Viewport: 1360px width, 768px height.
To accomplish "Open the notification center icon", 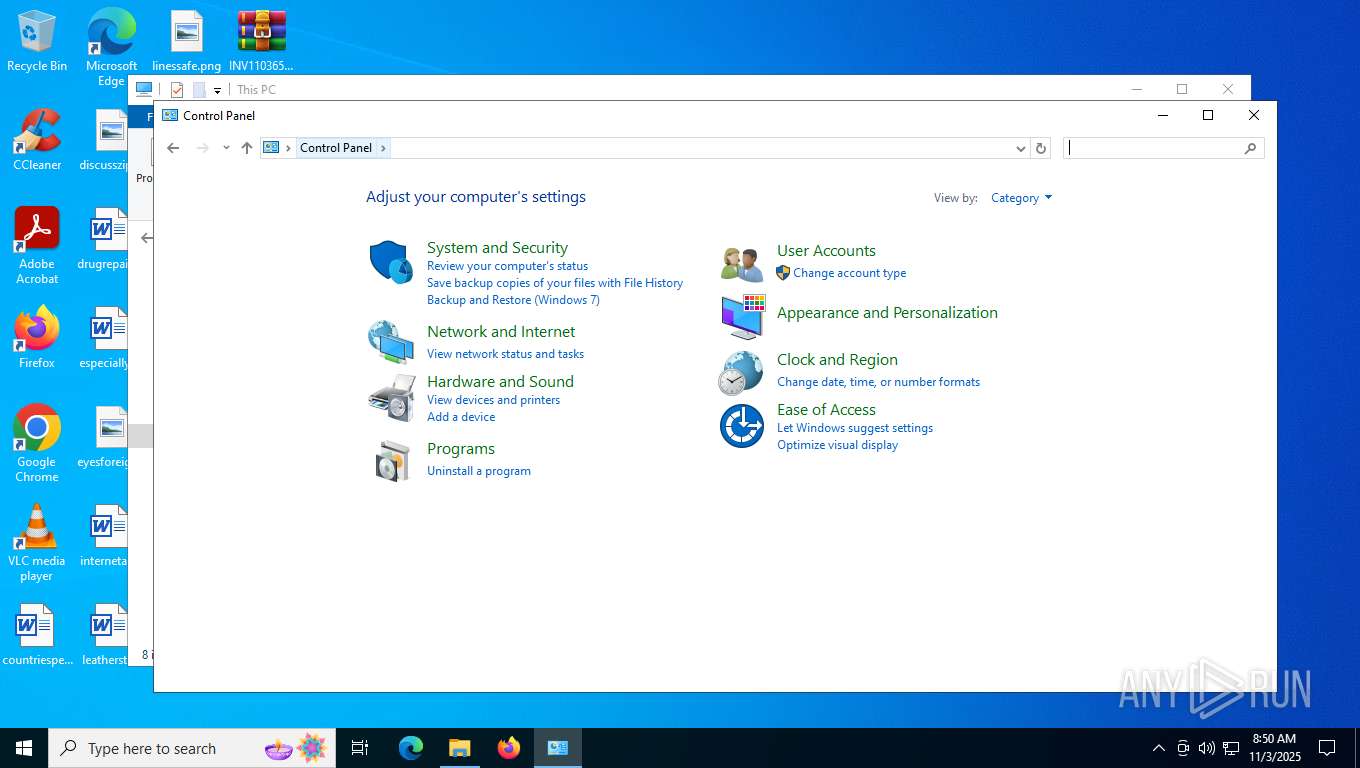I will [x=1327, y=748].
